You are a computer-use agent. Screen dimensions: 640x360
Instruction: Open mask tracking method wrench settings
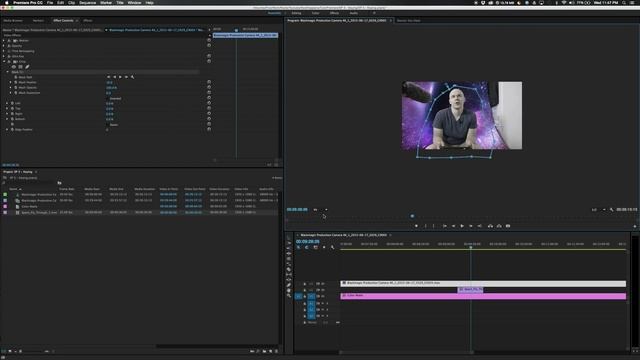pos(132,77)
